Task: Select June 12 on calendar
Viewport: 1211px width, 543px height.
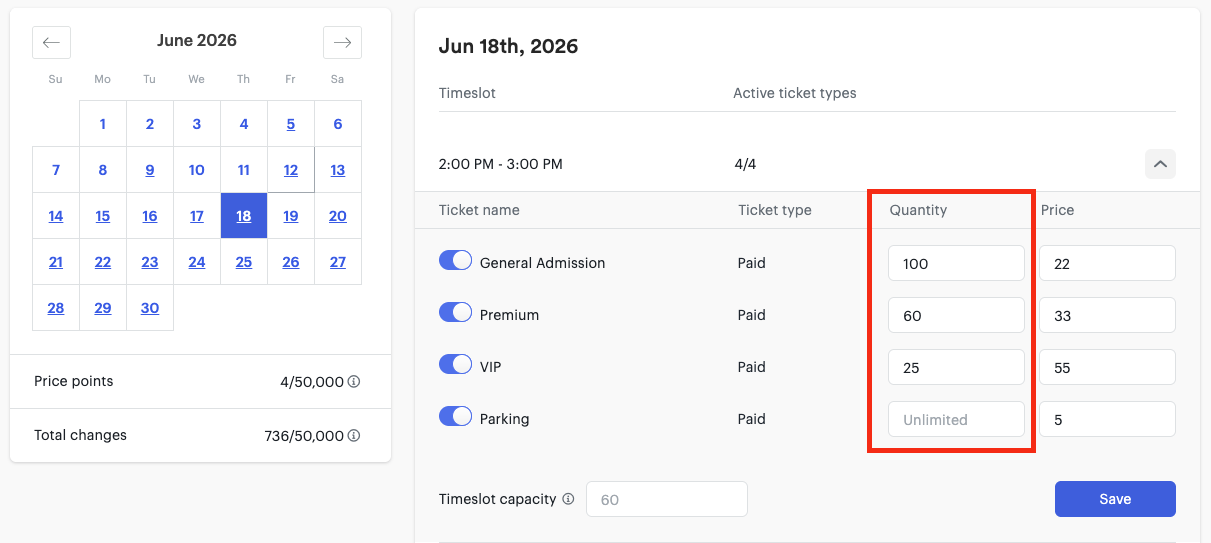Action: (x=291, y=170)
